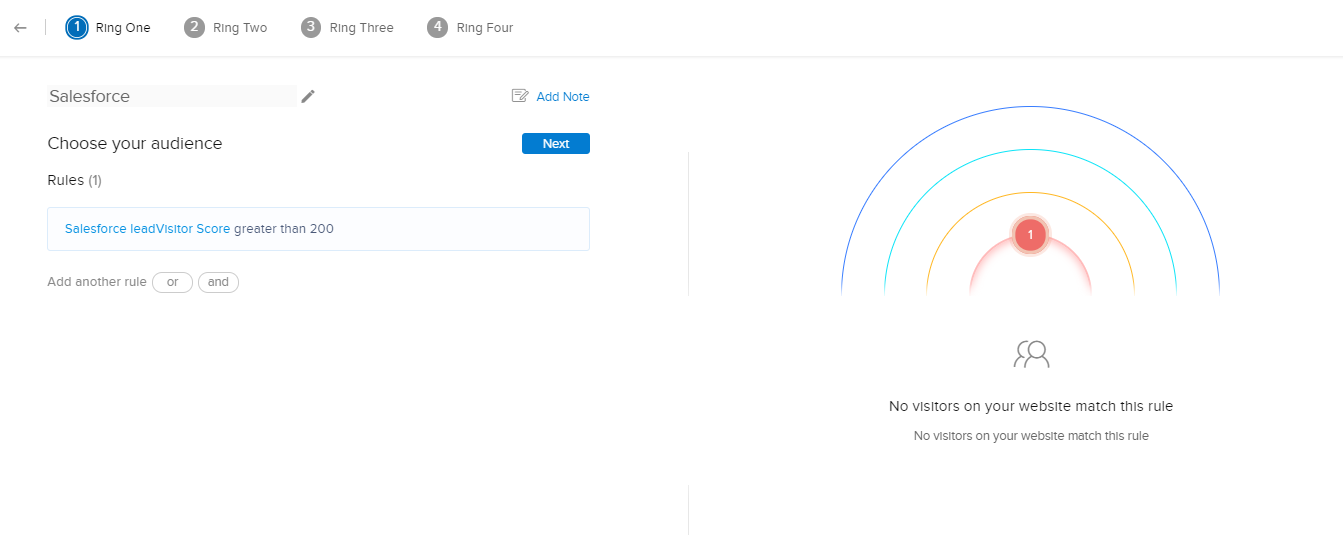The height and width of the screenshot is (535, 1343).
Task: Click the Add Note notepad icon
Action: point(520,96)
